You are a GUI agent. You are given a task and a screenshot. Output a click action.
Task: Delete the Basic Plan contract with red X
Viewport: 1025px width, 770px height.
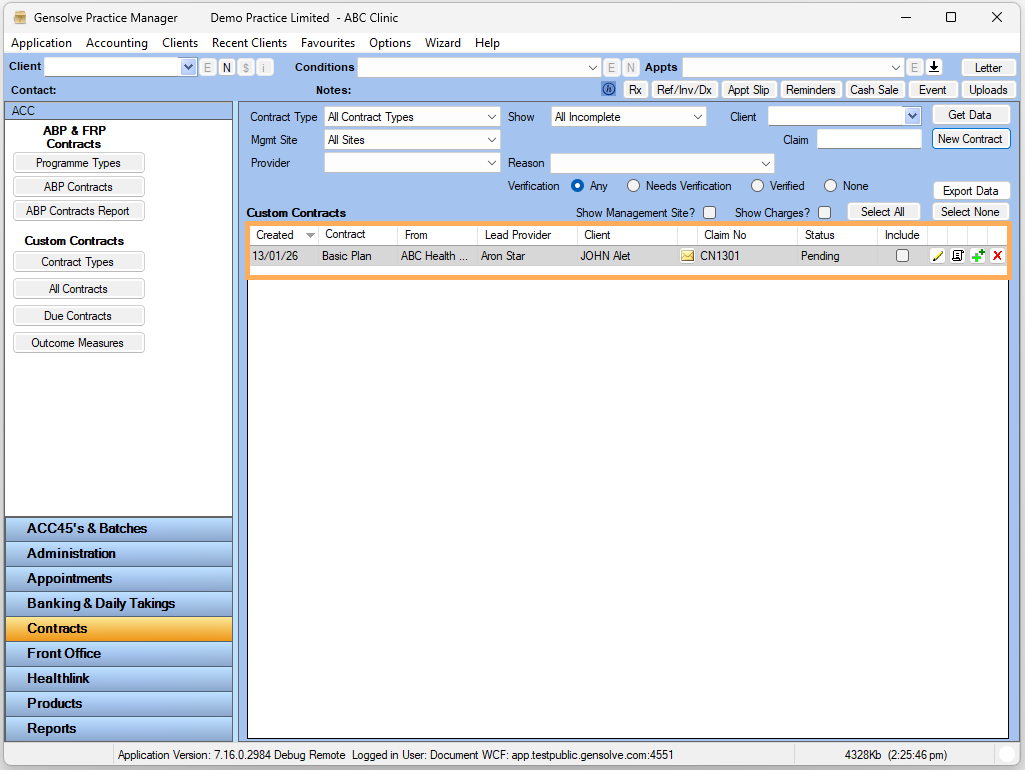(997, 256)
